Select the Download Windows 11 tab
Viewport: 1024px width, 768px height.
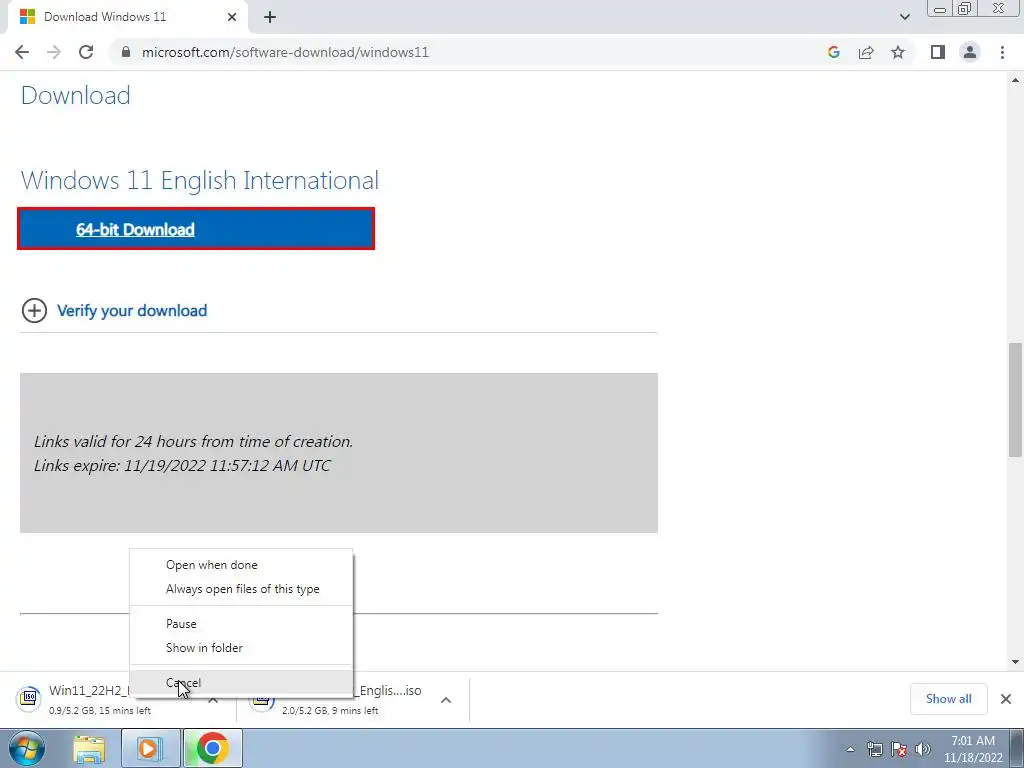(127, 17)
